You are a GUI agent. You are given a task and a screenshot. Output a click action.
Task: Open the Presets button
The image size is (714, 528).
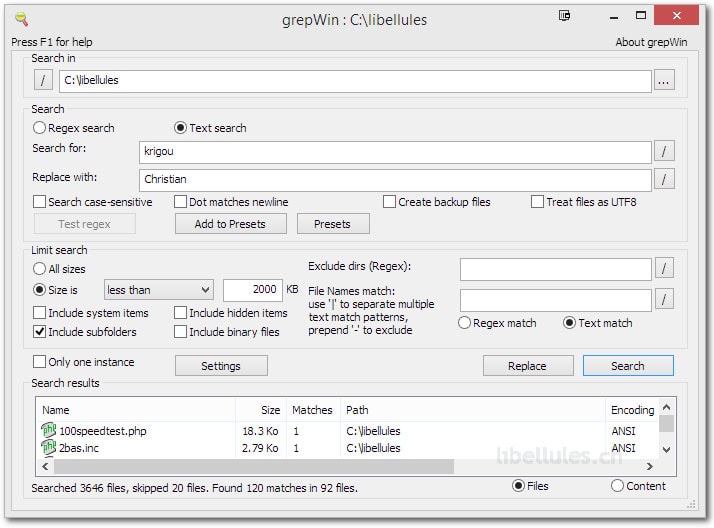[x=333, y=224]
